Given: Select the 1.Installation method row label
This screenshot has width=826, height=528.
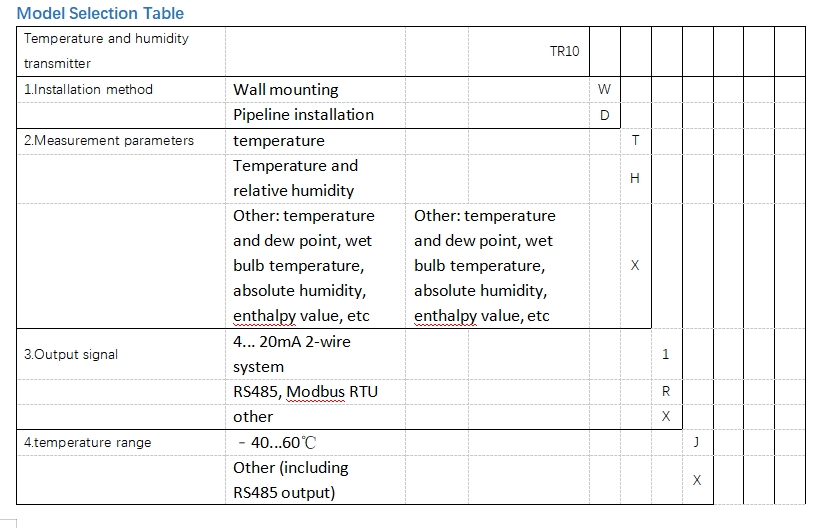Looking at the screenshot, I should click(88, 89).
